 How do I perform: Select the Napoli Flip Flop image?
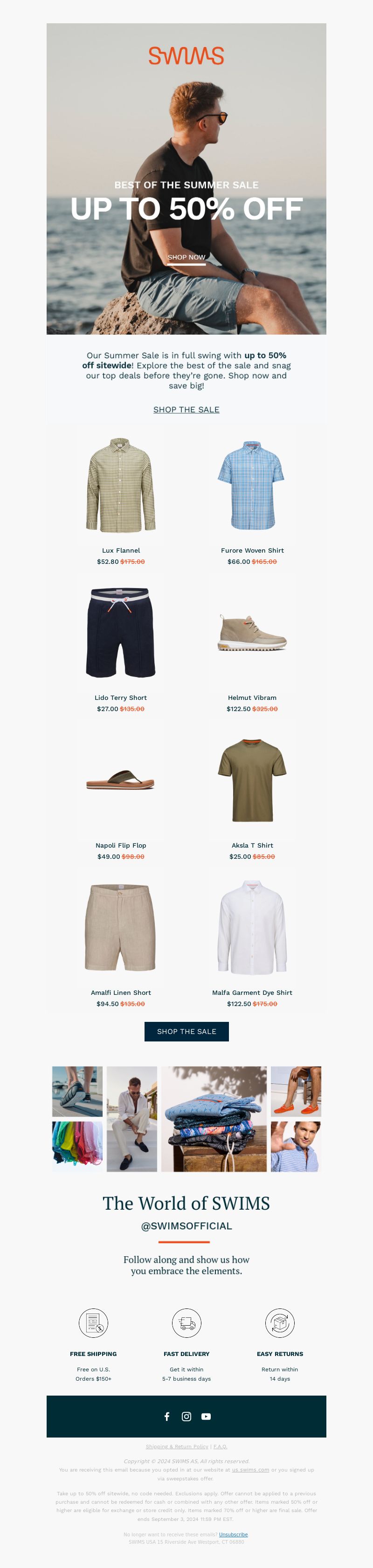(x=121, y=779)
